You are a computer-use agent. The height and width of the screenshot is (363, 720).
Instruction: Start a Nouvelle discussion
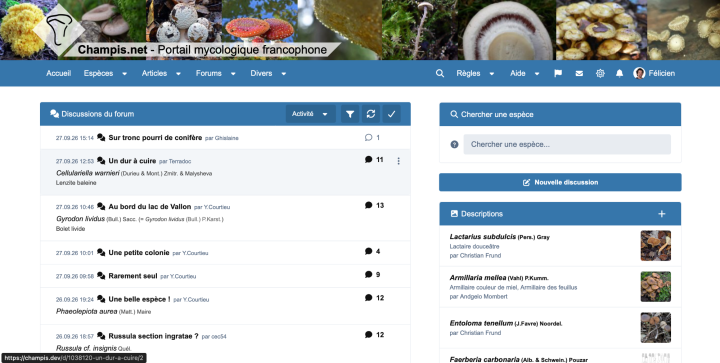tap(560, 182)
